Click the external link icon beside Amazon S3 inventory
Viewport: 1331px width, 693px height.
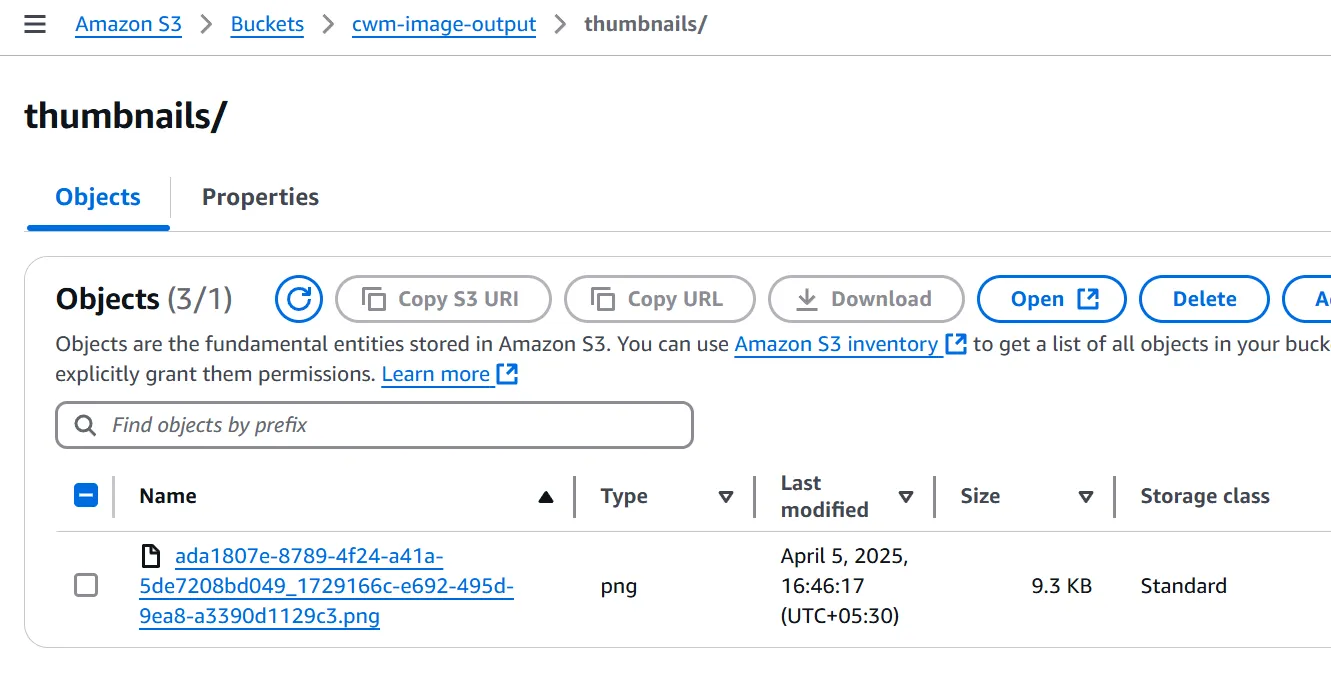coord(957,344)
